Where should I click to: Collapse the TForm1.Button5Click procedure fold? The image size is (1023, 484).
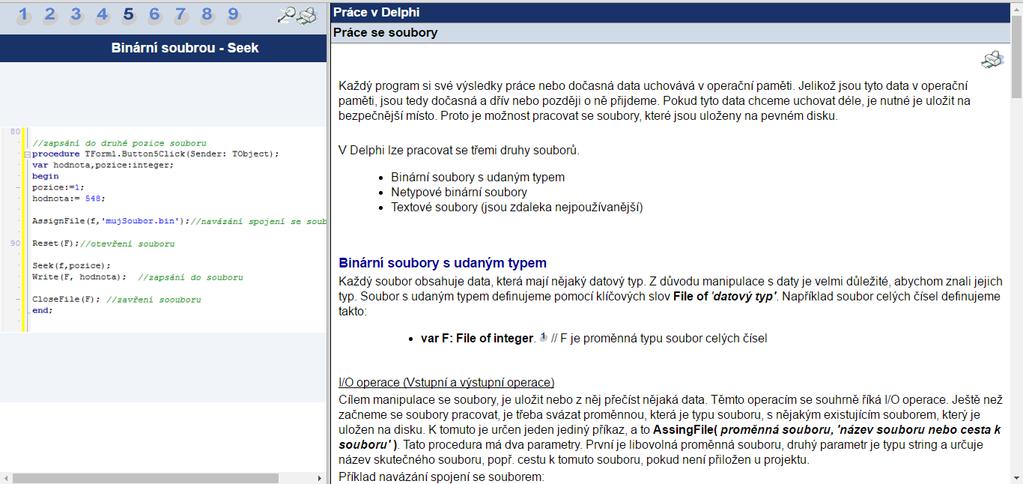click(x=27, y=155)
